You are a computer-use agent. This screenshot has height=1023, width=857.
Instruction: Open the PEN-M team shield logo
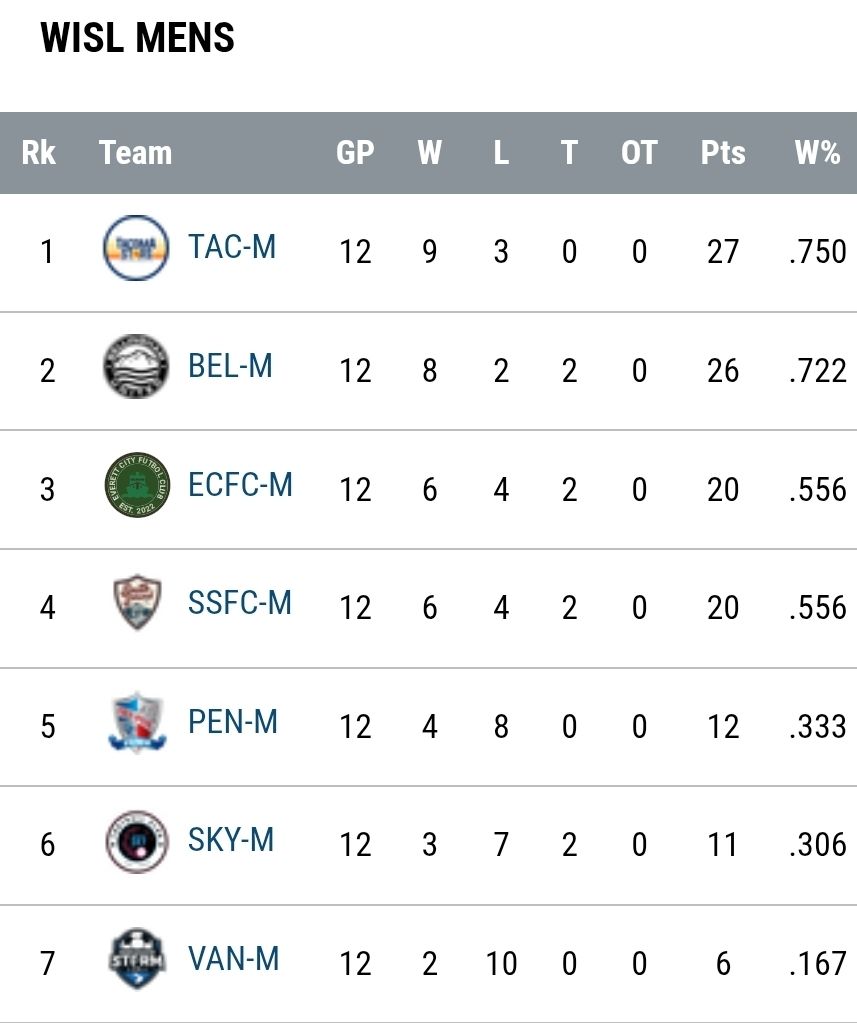[137, 722]
